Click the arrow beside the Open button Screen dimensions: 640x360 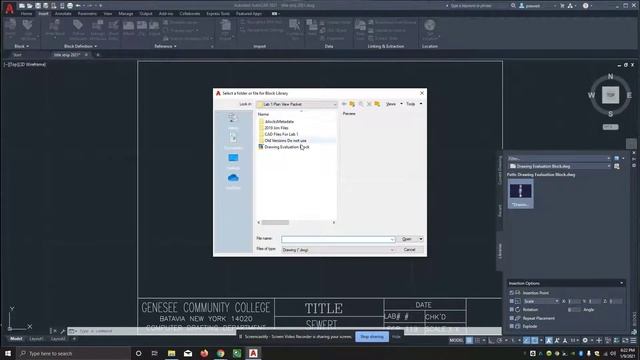(x=421, y=239)
